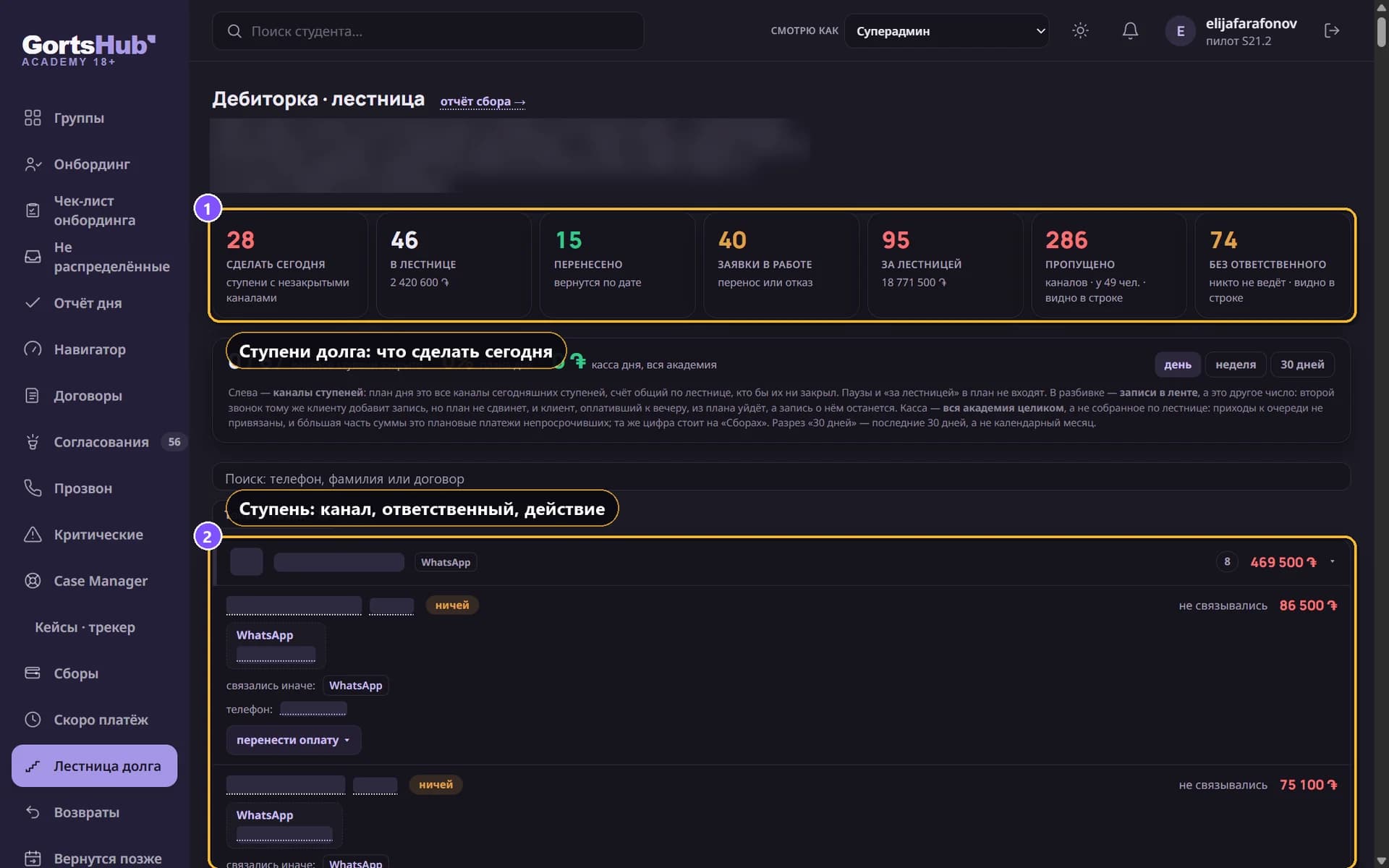The width and height of the screenshot is (1389, 868).
Task: Click the user avatar E
Action: pos(1180,31)
